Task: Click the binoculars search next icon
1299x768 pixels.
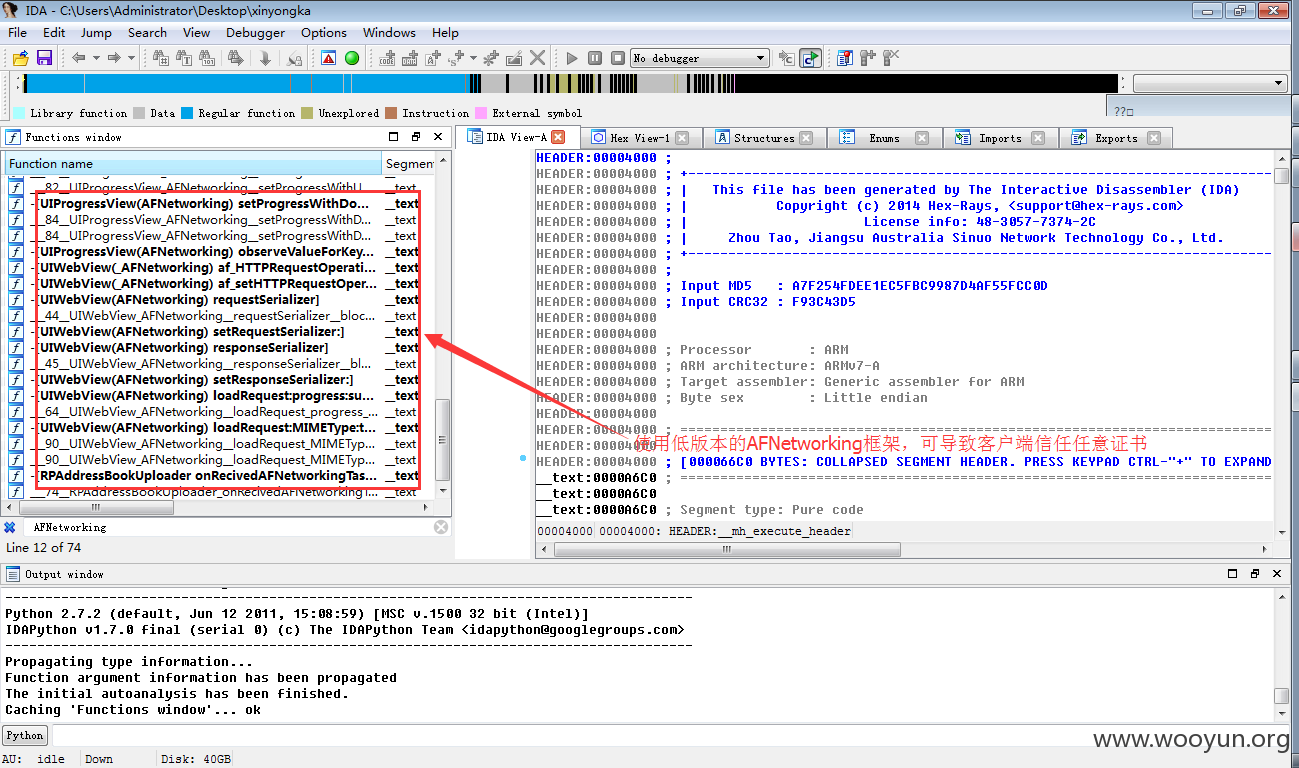Action: (x=235, y=58)
